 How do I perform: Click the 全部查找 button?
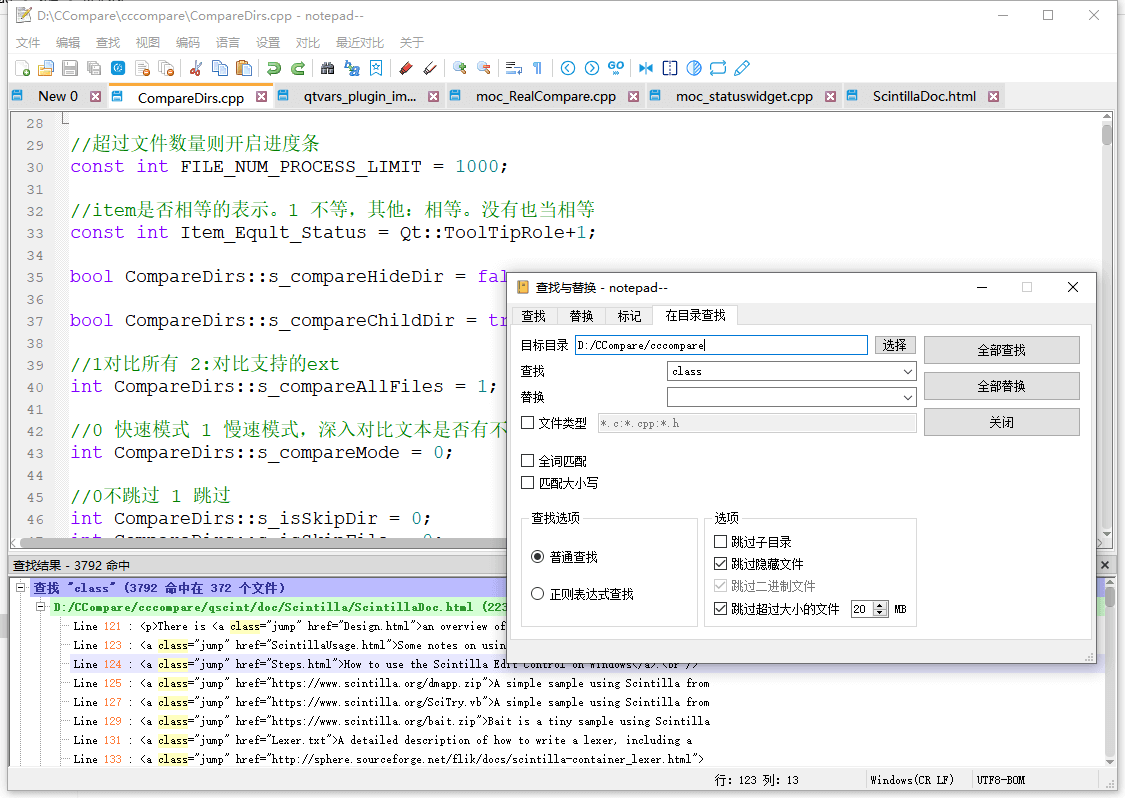point(1001,350)
